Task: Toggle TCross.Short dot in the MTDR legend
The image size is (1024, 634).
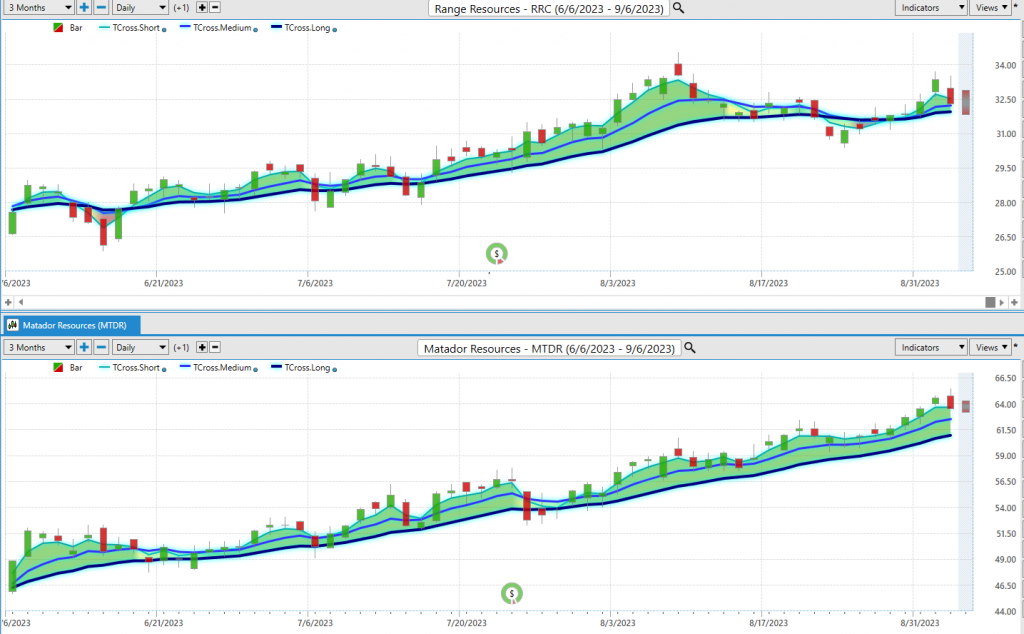Action: pos(164,370)
